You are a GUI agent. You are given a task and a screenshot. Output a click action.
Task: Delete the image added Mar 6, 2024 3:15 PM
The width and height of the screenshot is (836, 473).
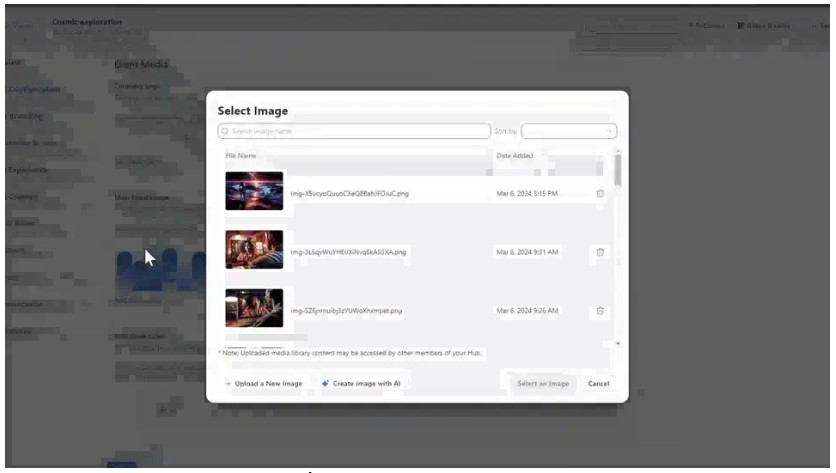tap(600, 194)
